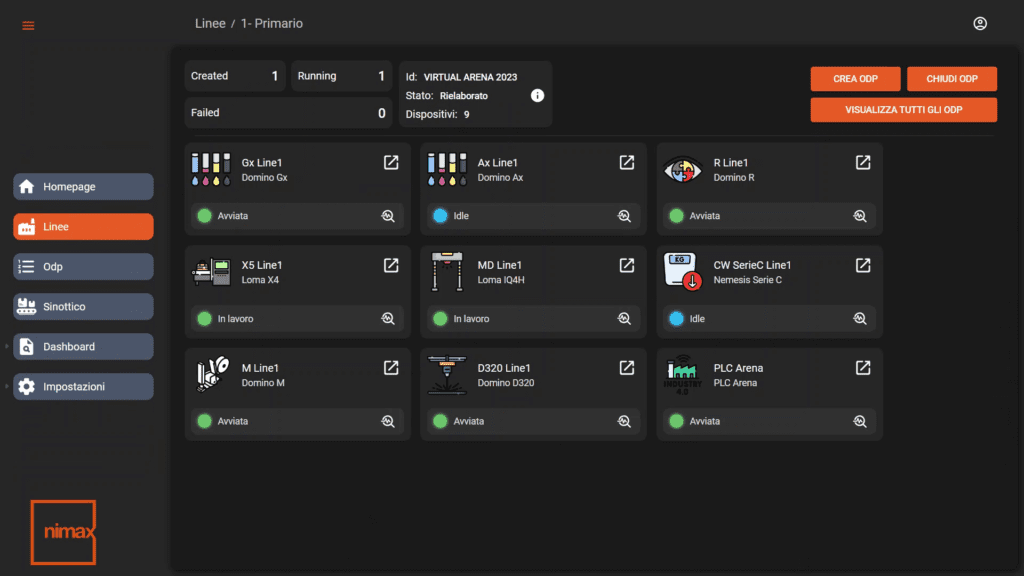Screen dimensions: 1024x576
Task: Click VISUALIZZA TUTTI GLI ODP button
Action: 903,110
